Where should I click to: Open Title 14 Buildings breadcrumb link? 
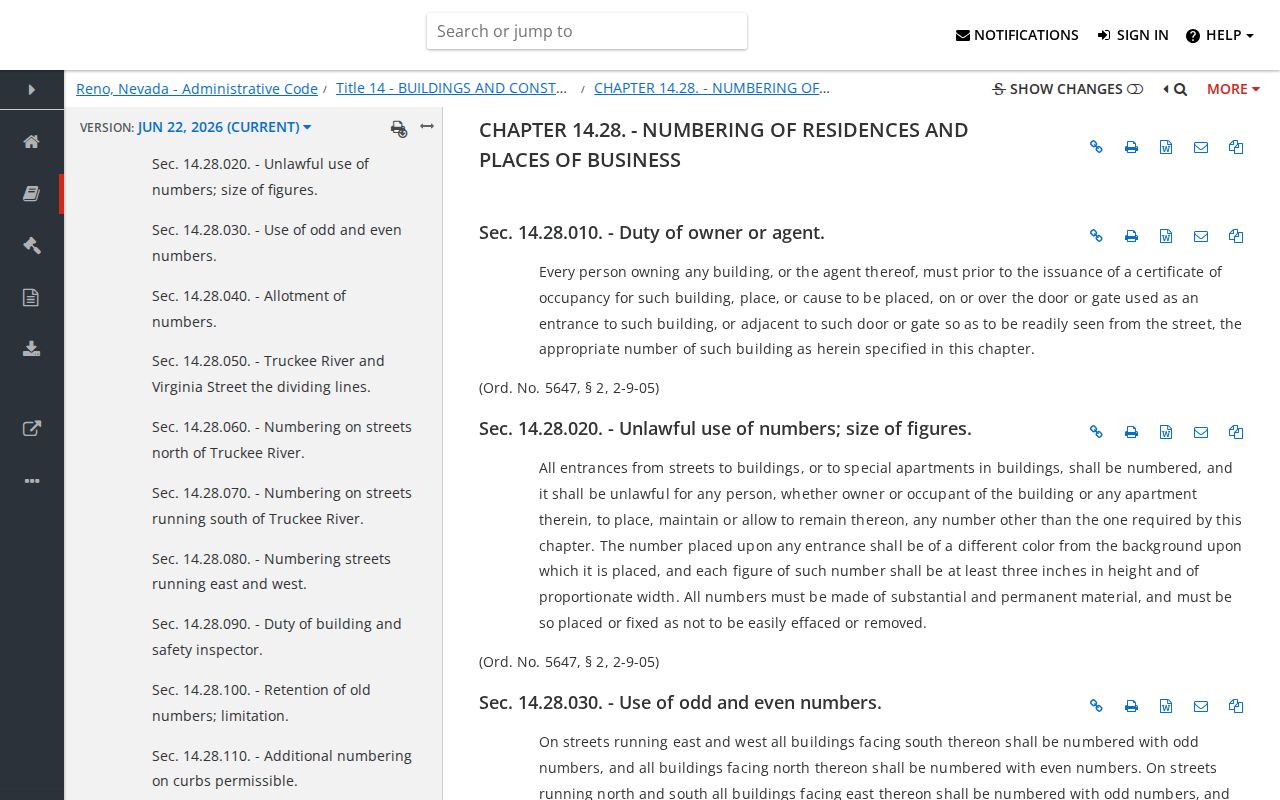click(x=452, y=88)
